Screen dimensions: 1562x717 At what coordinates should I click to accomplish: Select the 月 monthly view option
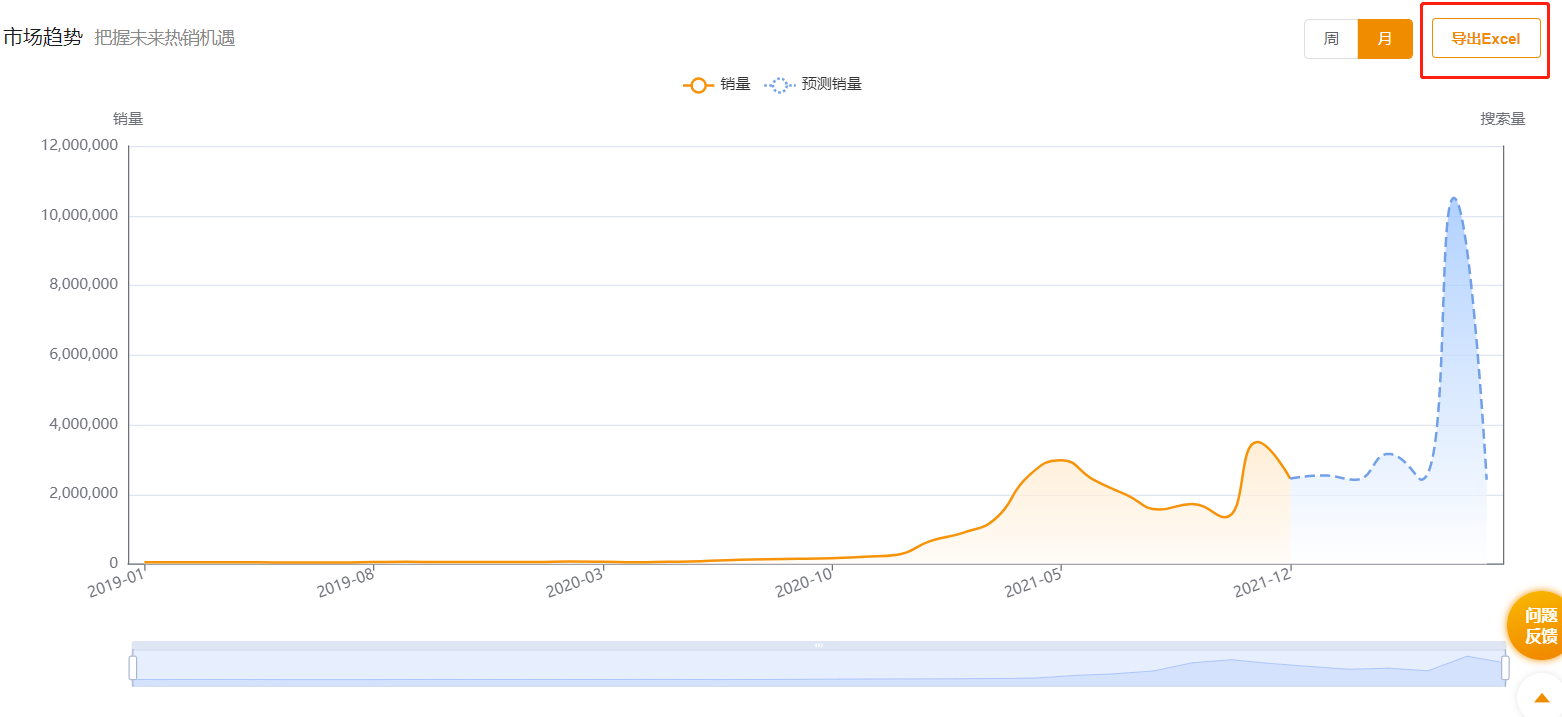pos(1385,39)
